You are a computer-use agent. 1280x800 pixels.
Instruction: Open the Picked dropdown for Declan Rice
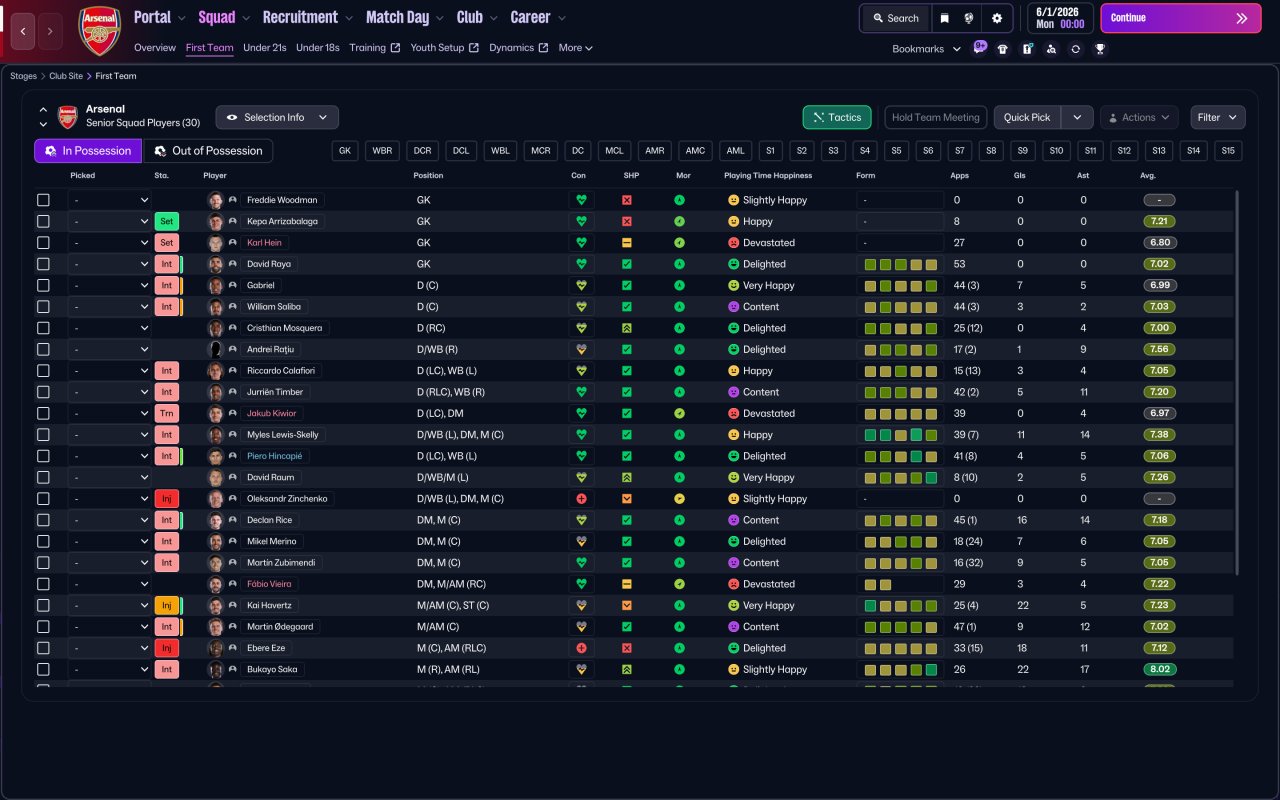[x=110, y=520]
